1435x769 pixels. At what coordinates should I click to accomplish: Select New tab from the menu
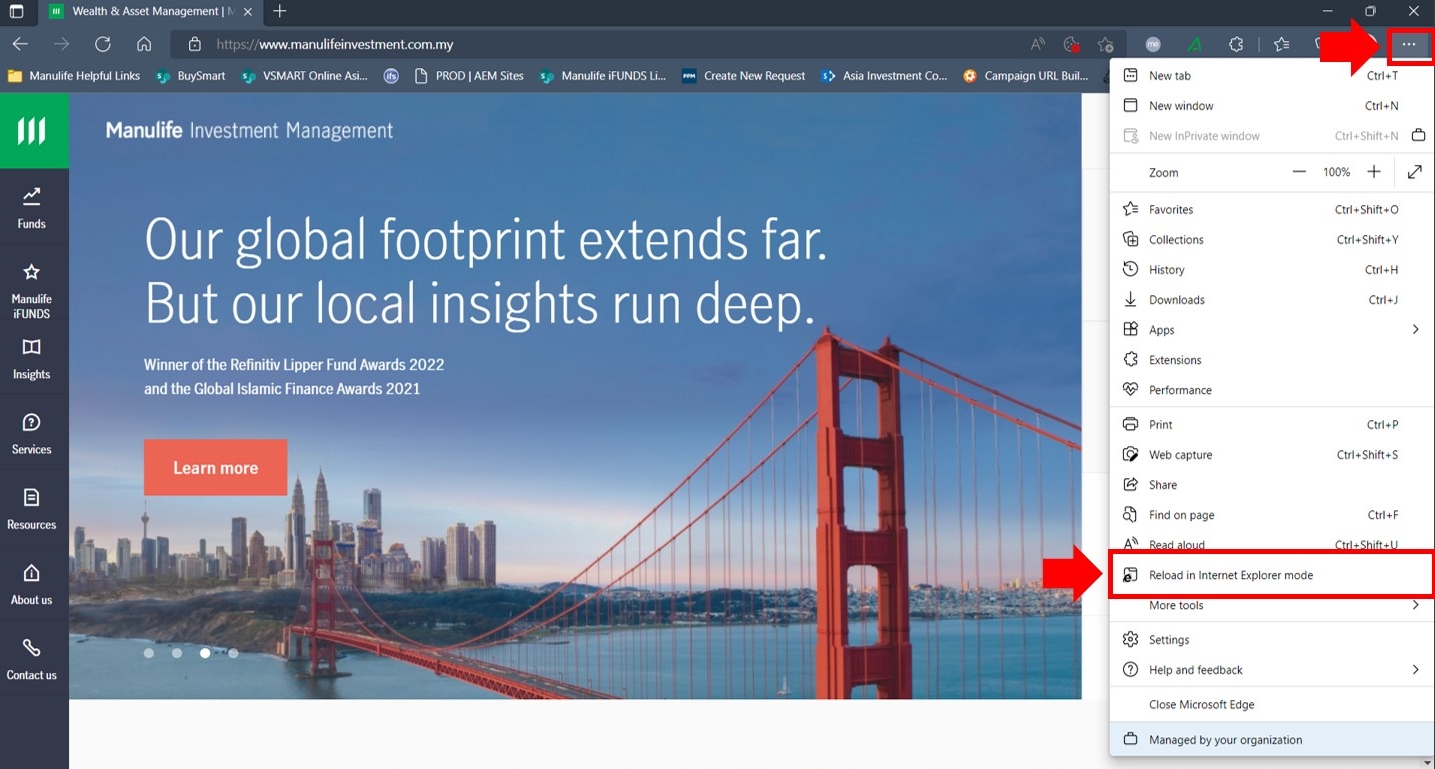tap(1271, 76)
